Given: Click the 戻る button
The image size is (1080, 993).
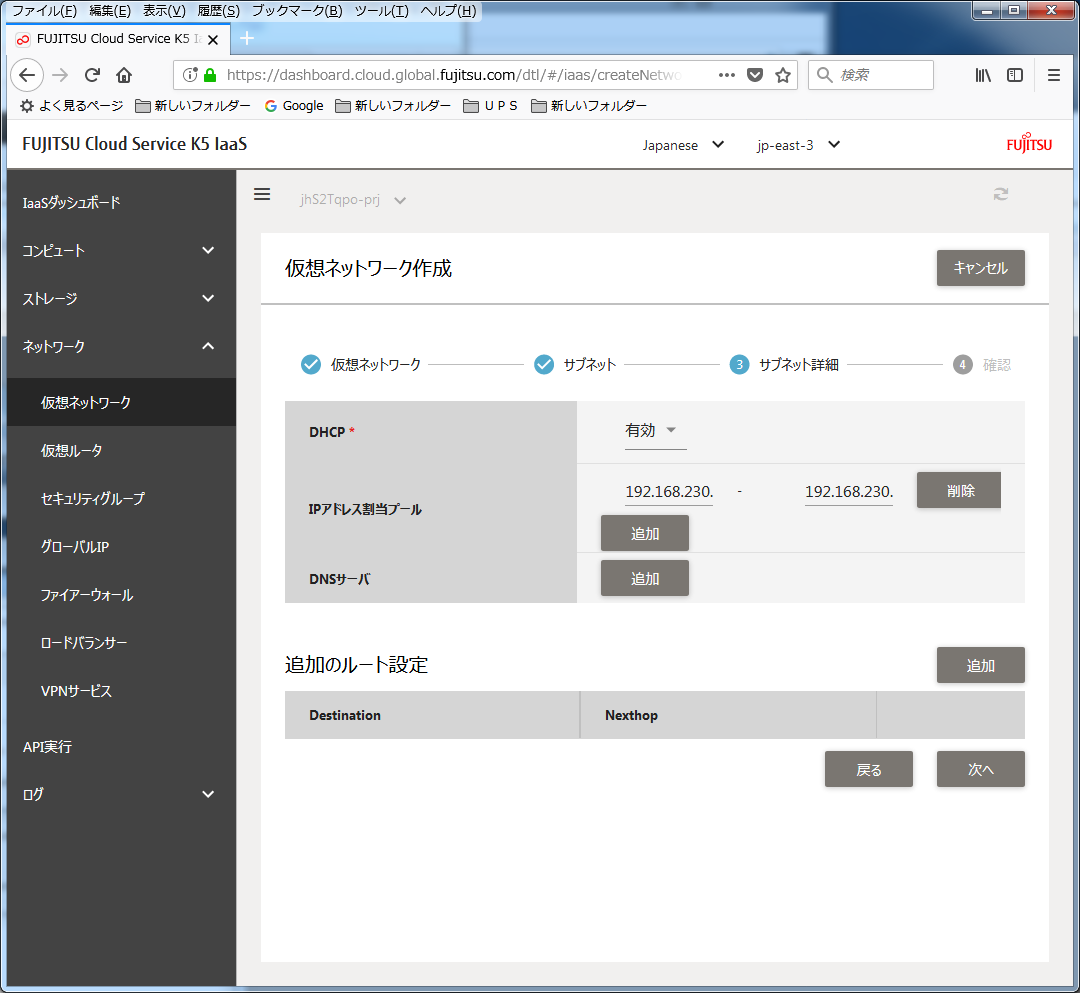Looking at the screenshot, I should [x=869, y=769].
